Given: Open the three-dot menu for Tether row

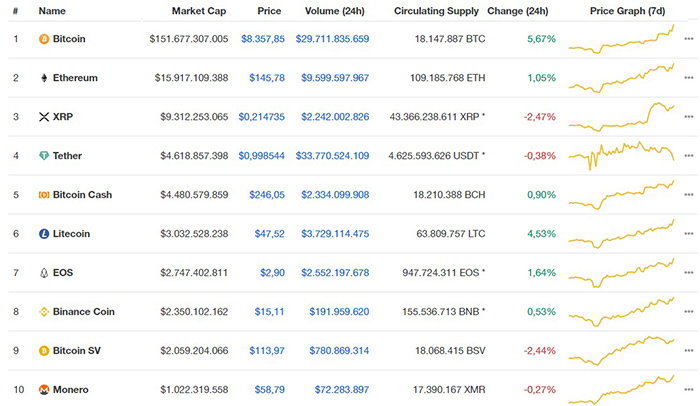Looking at the screenshot, I should tap(688, 155).
